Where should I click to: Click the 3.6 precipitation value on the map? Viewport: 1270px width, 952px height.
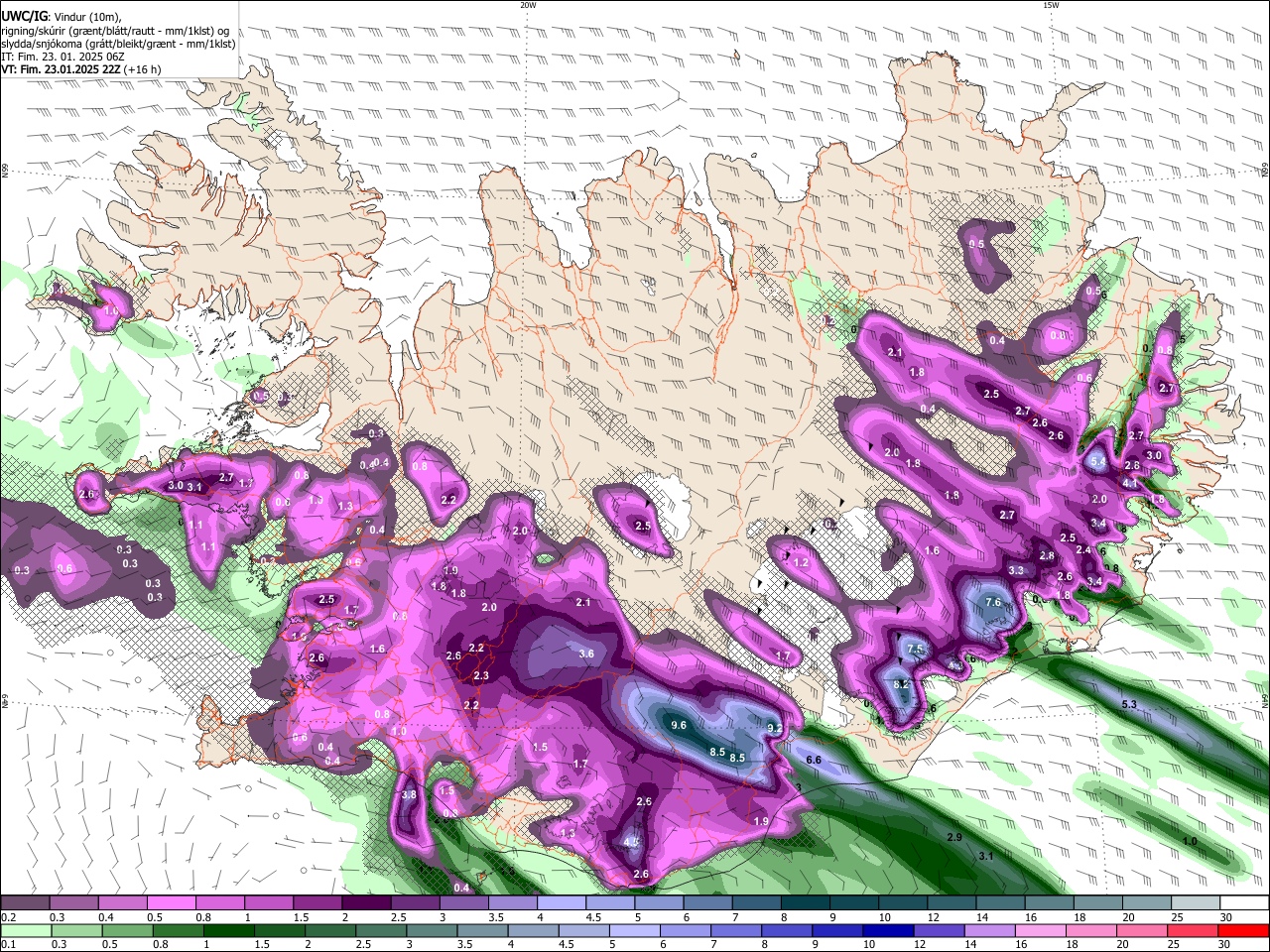click(x=586, y=654)
